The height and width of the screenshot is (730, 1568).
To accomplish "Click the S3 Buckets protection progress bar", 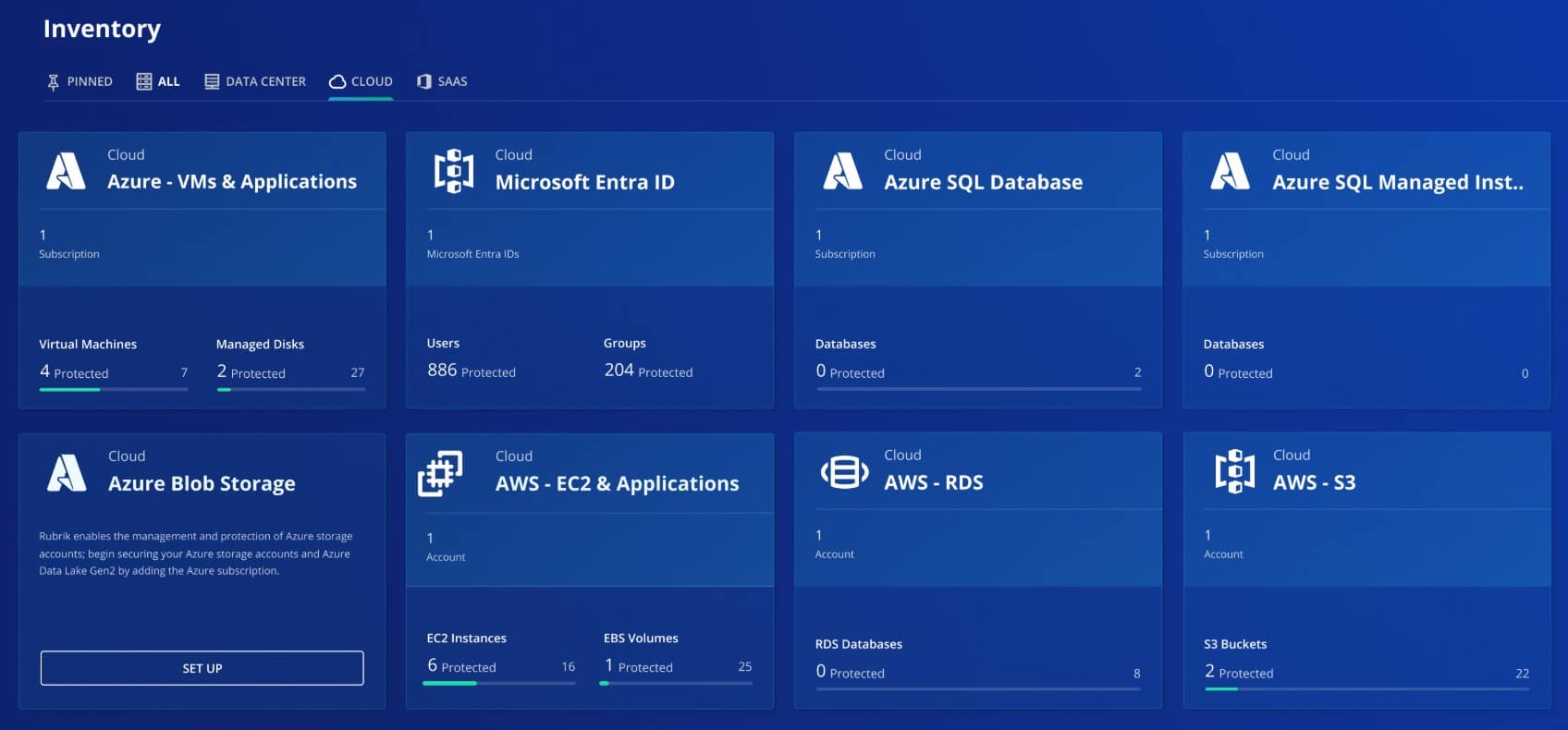I will pos(1366,688).
